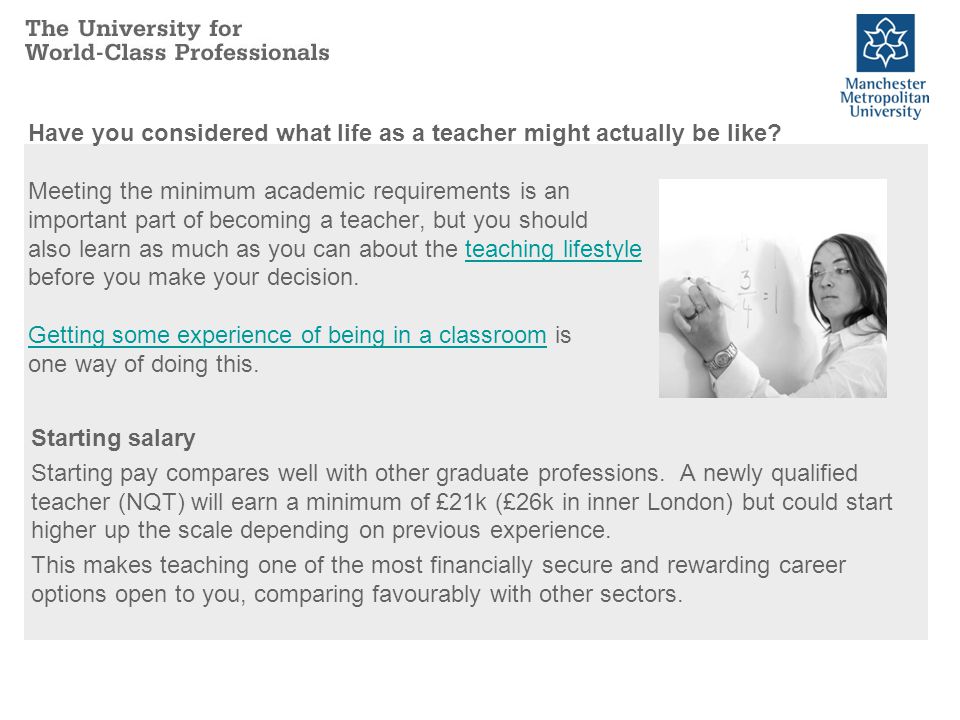Click the "Have you considered what life as a teacher" heading
Viewport: 960px width, 720px height.
pyautogui.click(x=405, y=133)
